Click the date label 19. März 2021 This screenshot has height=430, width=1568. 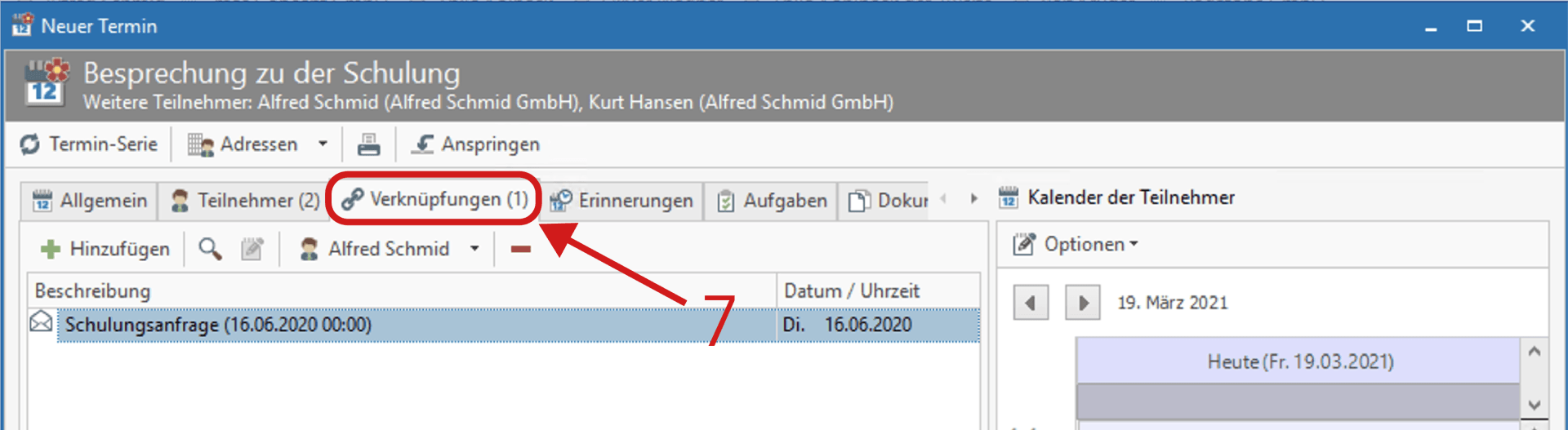[x=1173, y=303]
